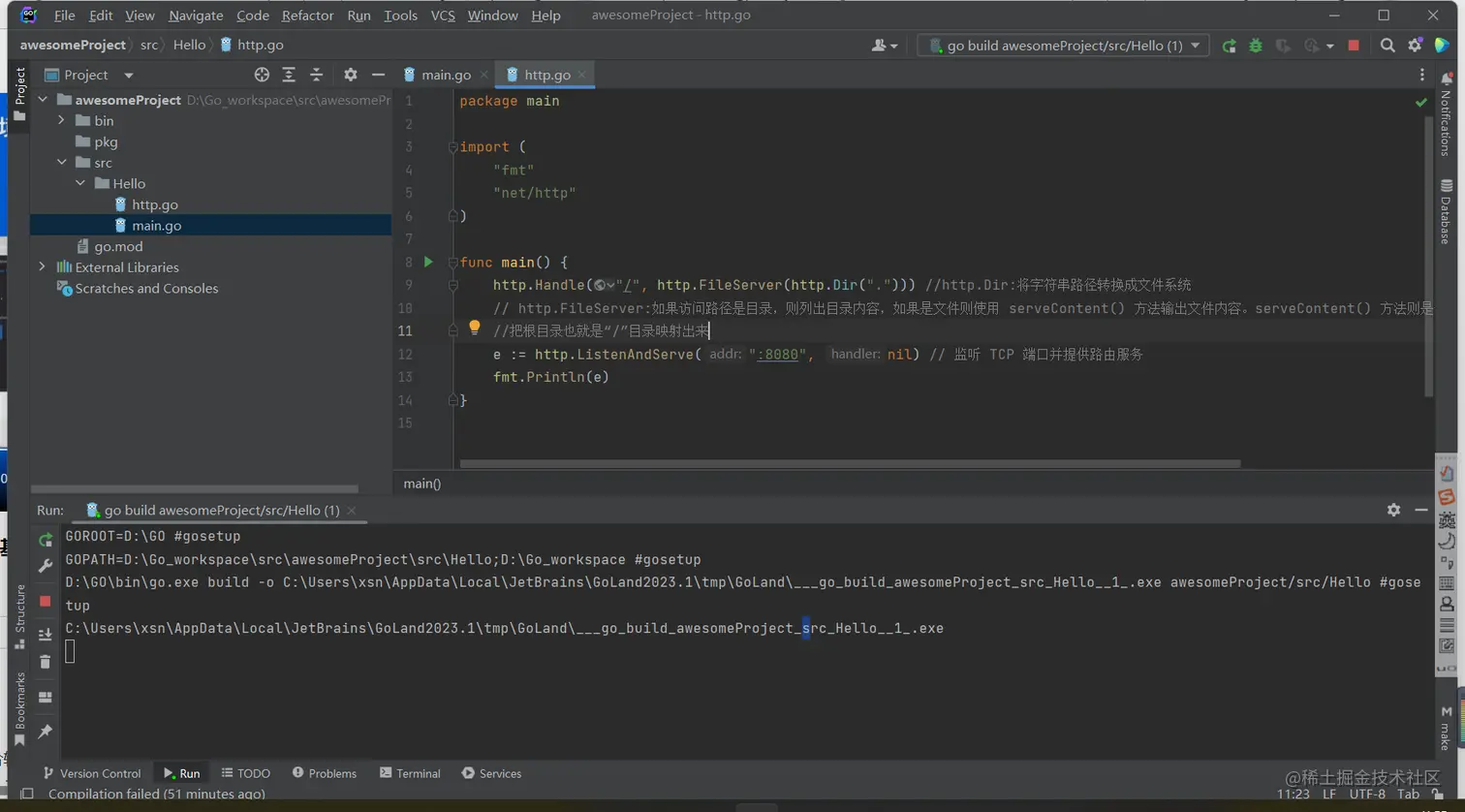Collapse all in Project panel toolbar

[316, 75]
